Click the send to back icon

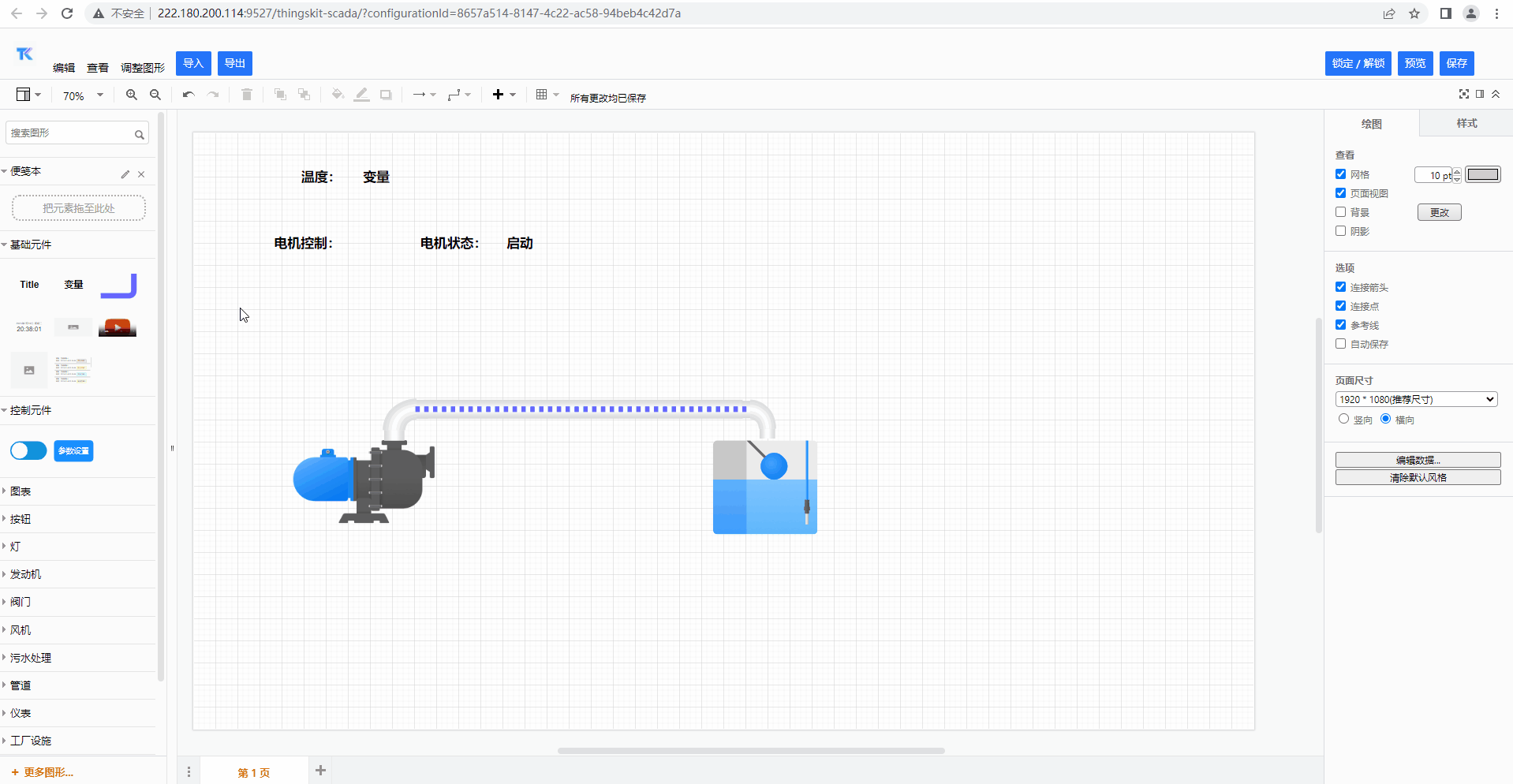(x=304, y=95)
